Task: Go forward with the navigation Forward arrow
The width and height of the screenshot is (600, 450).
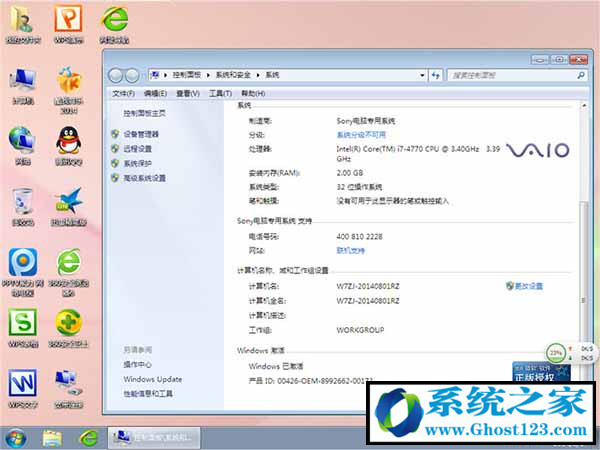Action: [x=132, y=75]
